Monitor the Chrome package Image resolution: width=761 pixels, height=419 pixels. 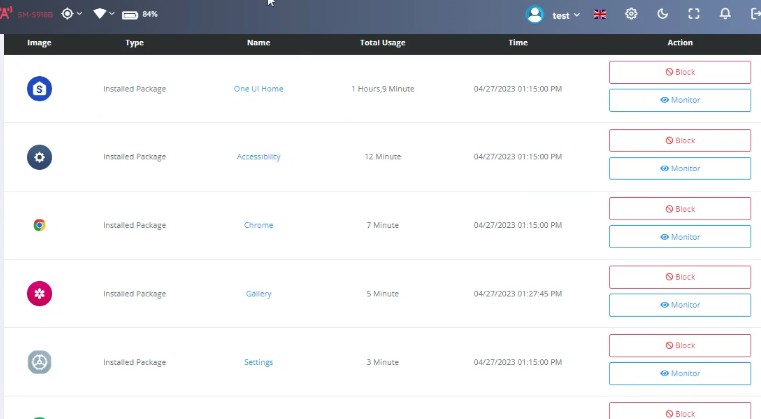tap(680, 237)
